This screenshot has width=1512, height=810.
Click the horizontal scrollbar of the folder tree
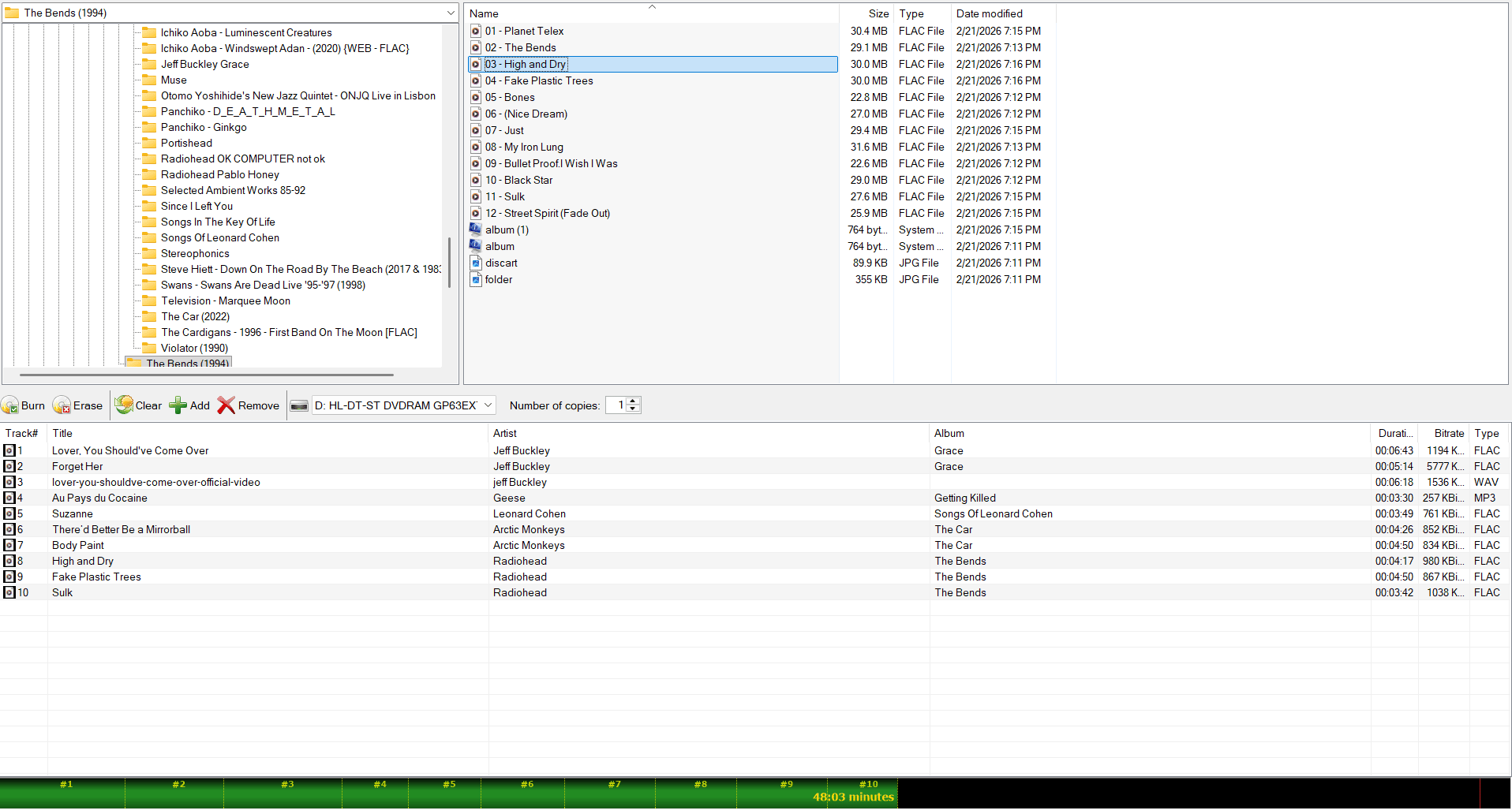coord(207,375)
